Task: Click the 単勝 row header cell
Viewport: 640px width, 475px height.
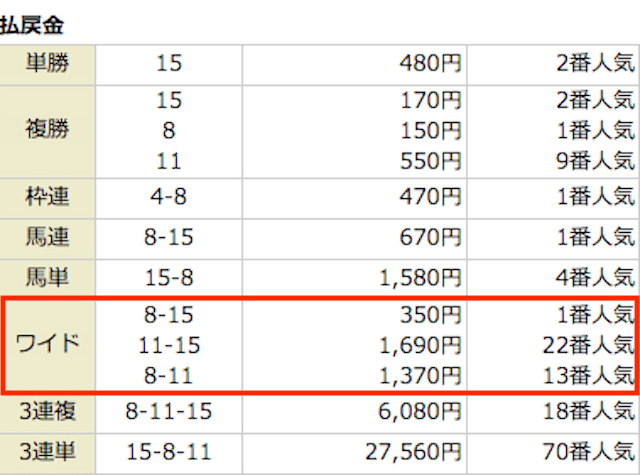Action: click(47, 65)
